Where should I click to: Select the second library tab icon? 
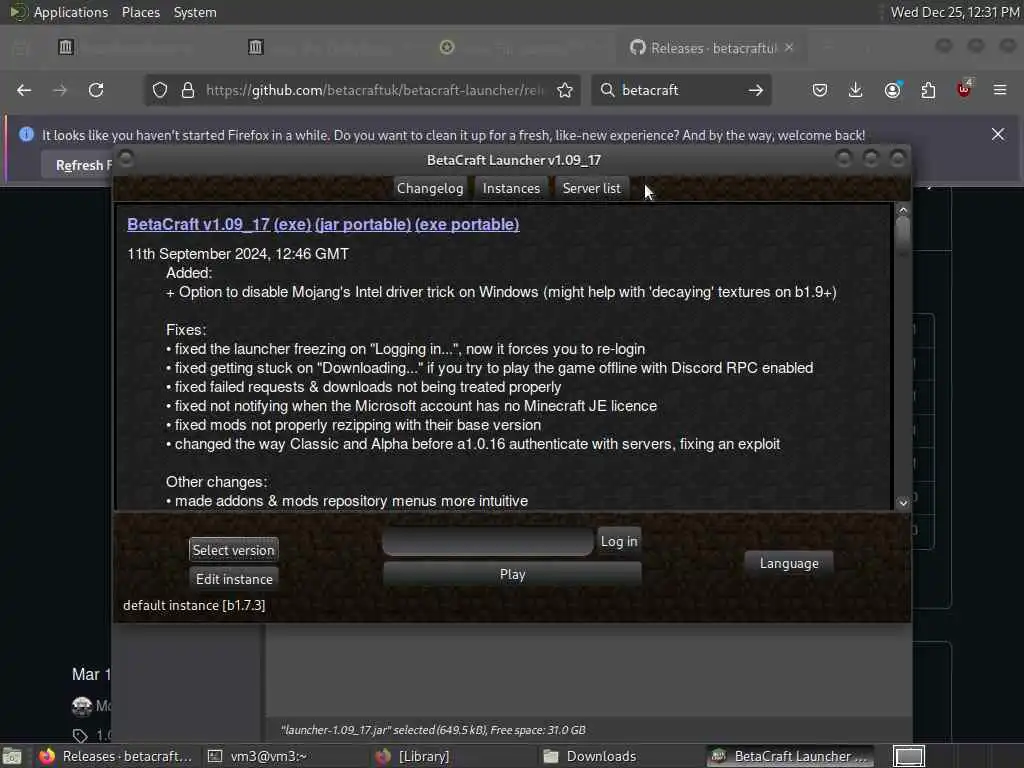pyautogui.click(x=255, y=47)
